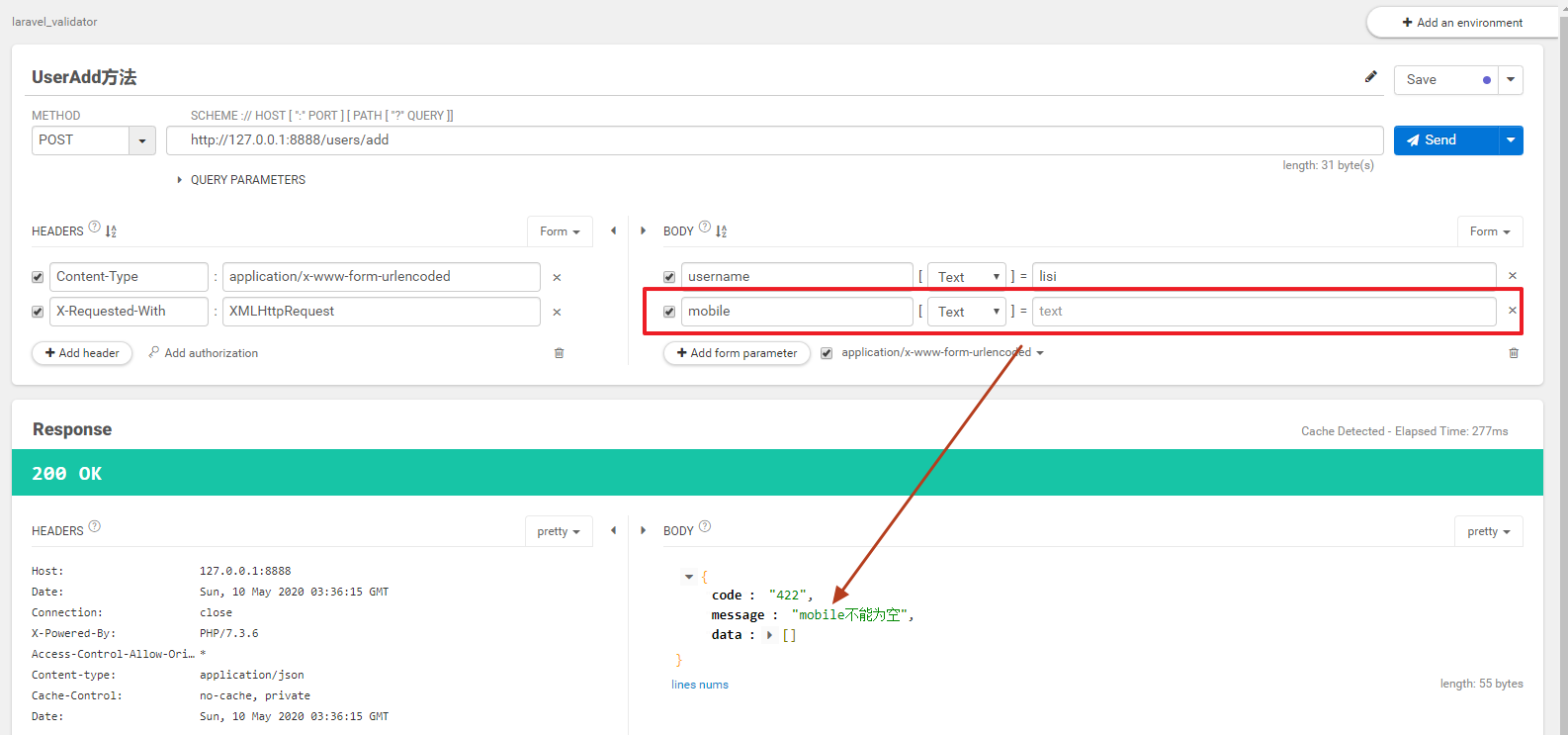The width and height of the screenshot is (1568, 735).
Task: Collapse the request headers panel with left arrow
Action: coord(613,230)
